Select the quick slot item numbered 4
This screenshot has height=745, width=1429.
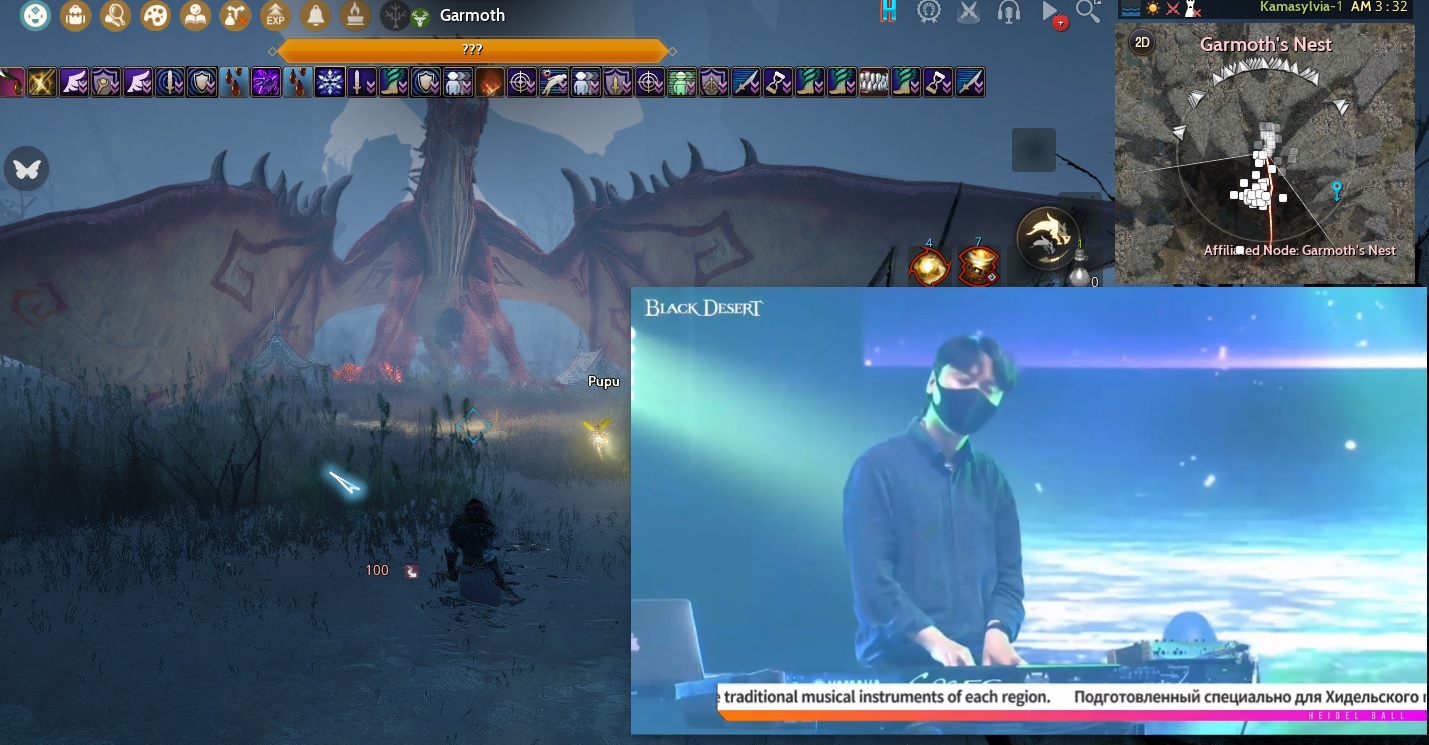pos(929,267)
